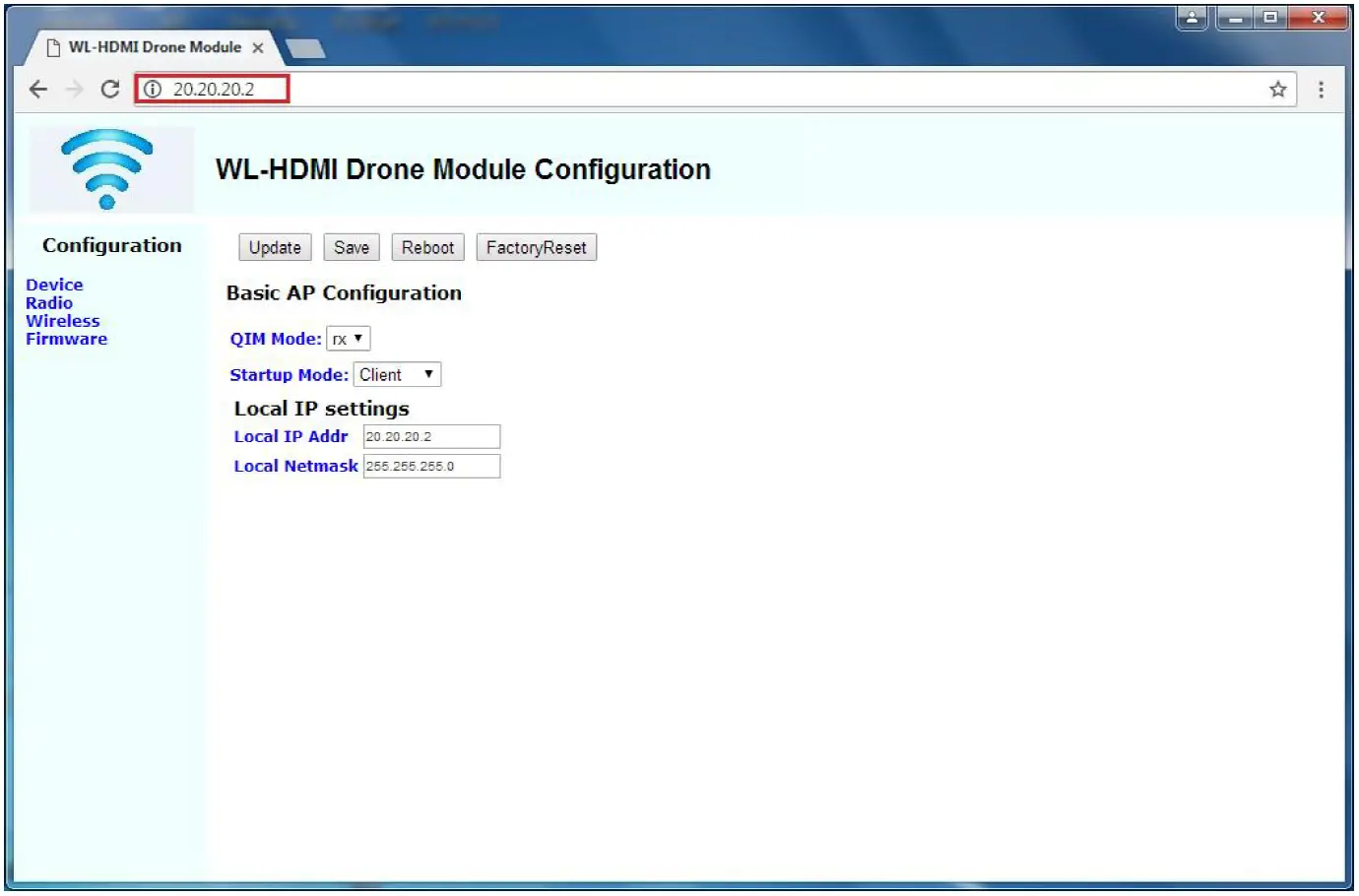This screenshot has height=896, width=1359.
Task: Open the Wireless settings link
Action: tap(62, 321)
